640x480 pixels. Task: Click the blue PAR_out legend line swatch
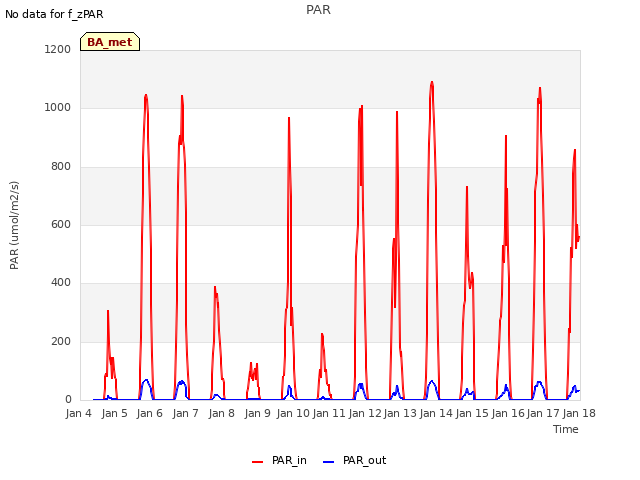[x=329, y=462]
